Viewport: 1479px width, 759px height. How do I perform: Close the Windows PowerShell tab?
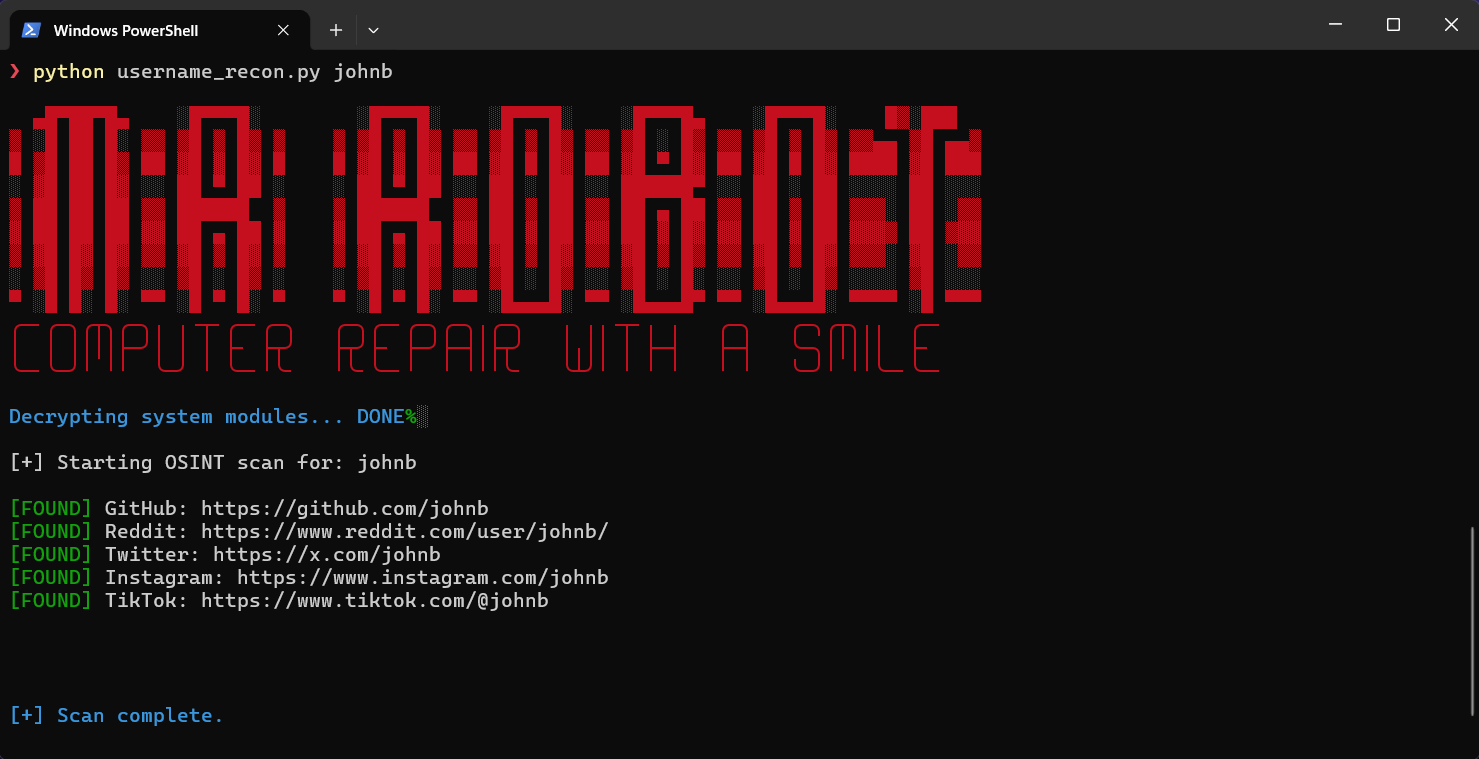pyautogui.click(x=284, y=30)
